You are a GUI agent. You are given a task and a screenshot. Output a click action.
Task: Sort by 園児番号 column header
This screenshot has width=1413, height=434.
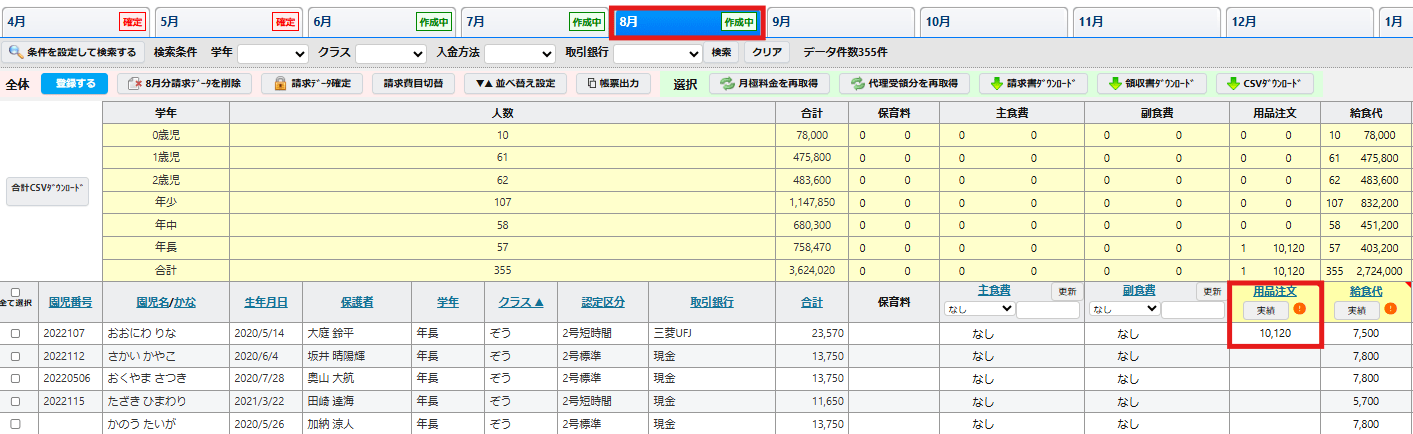70,302
